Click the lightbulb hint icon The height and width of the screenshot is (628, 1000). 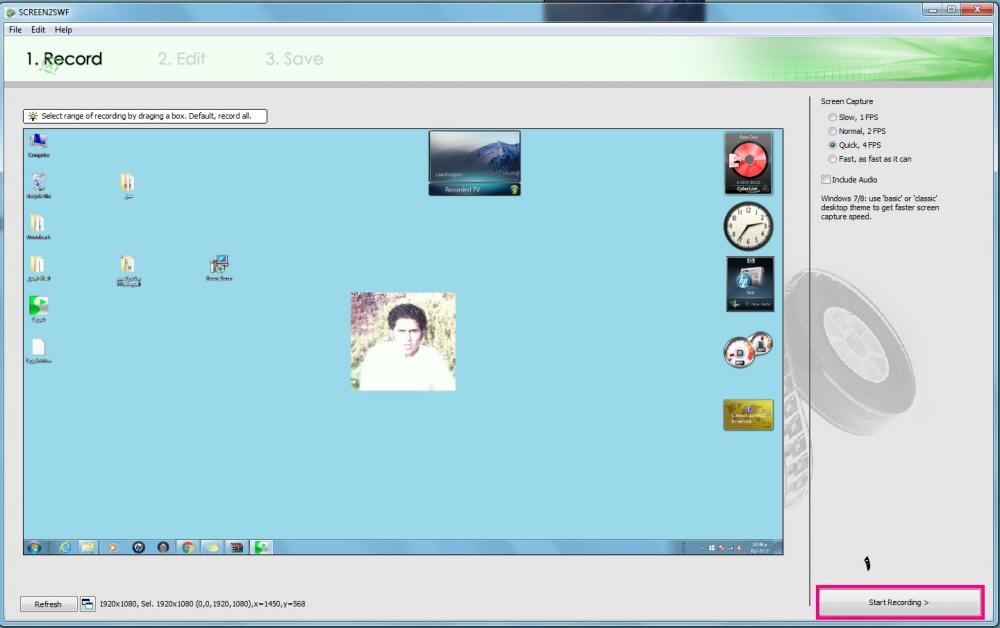[33, 116]
